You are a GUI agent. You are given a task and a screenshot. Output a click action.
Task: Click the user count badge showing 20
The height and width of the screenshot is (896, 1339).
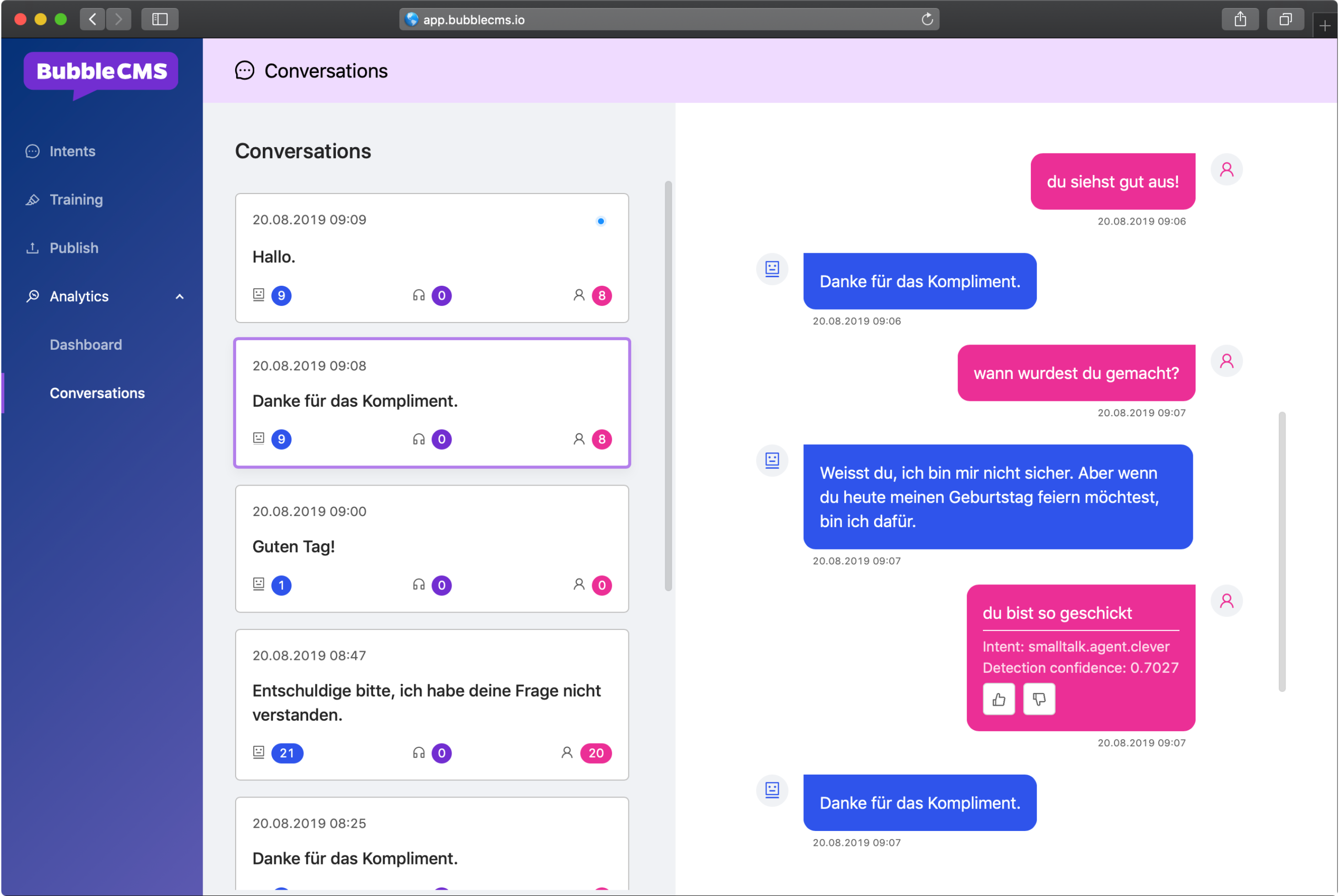click(596, 753)
